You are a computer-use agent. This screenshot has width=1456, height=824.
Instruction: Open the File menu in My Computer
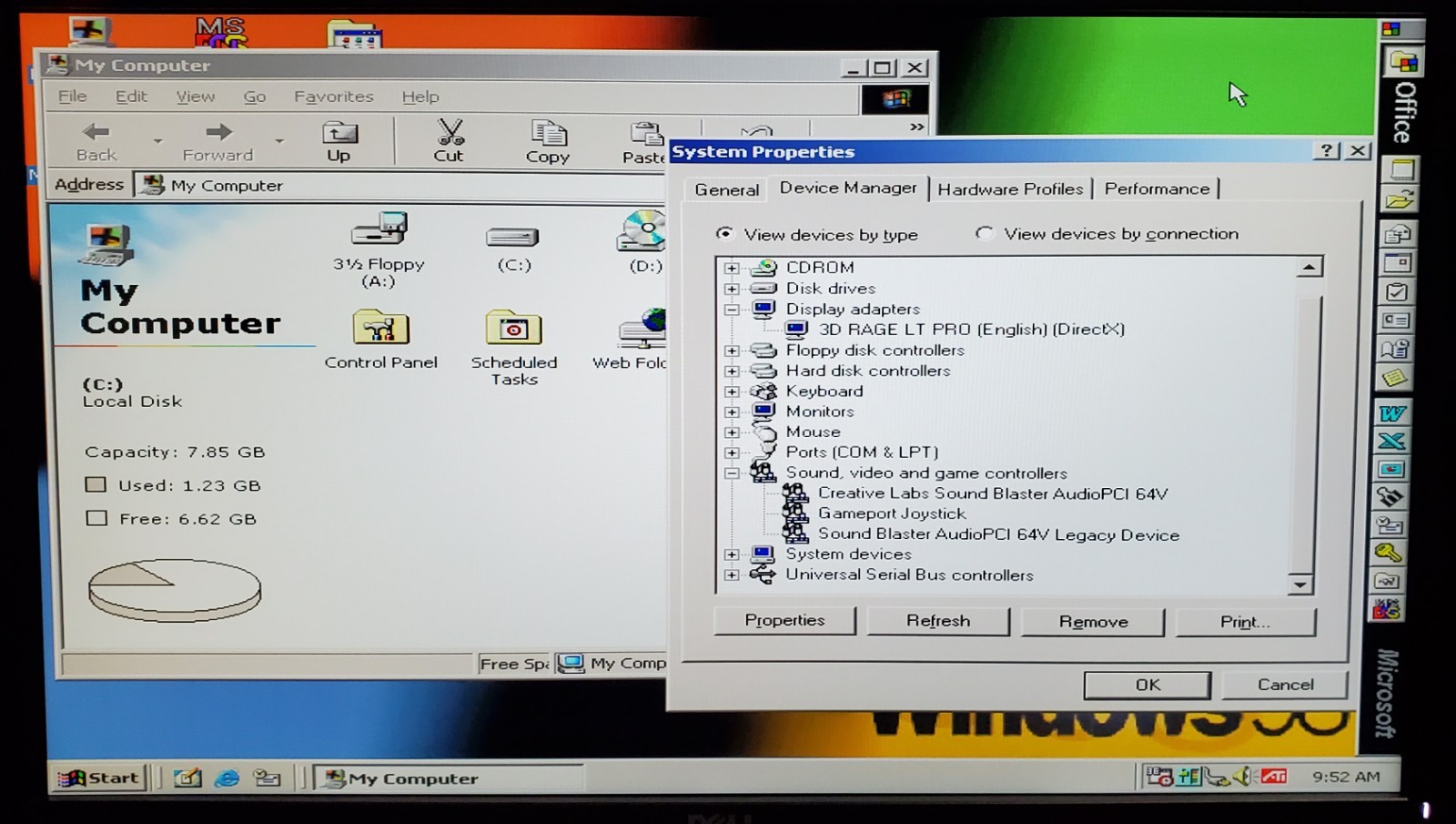click(x=73, y=97)
